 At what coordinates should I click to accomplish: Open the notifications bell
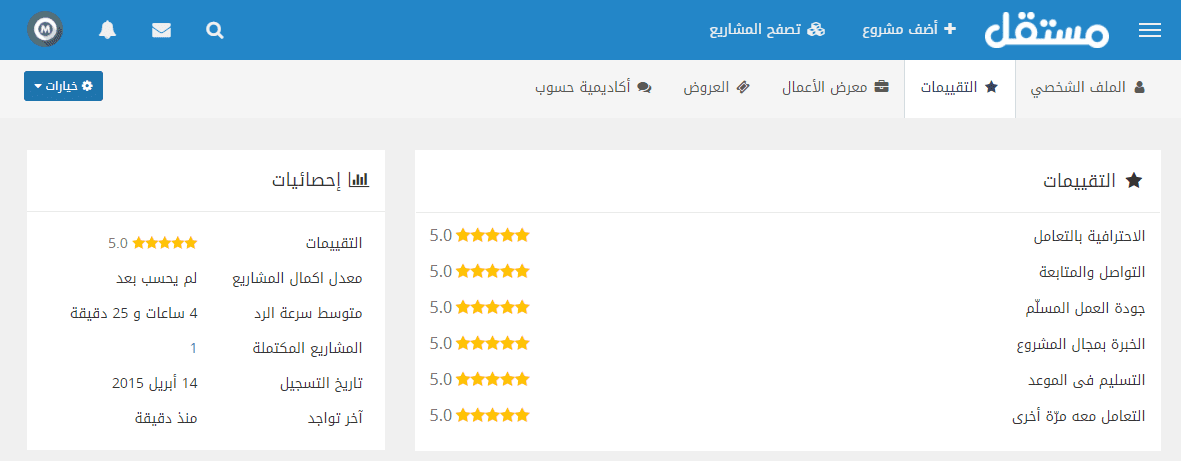click(x=108, y=30)
